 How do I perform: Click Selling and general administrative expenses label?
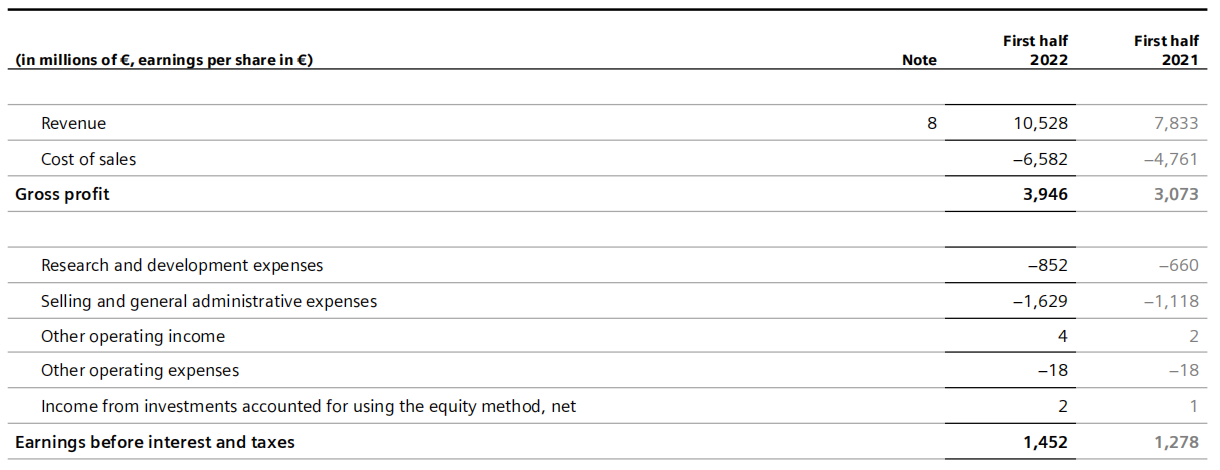(209, 301)
